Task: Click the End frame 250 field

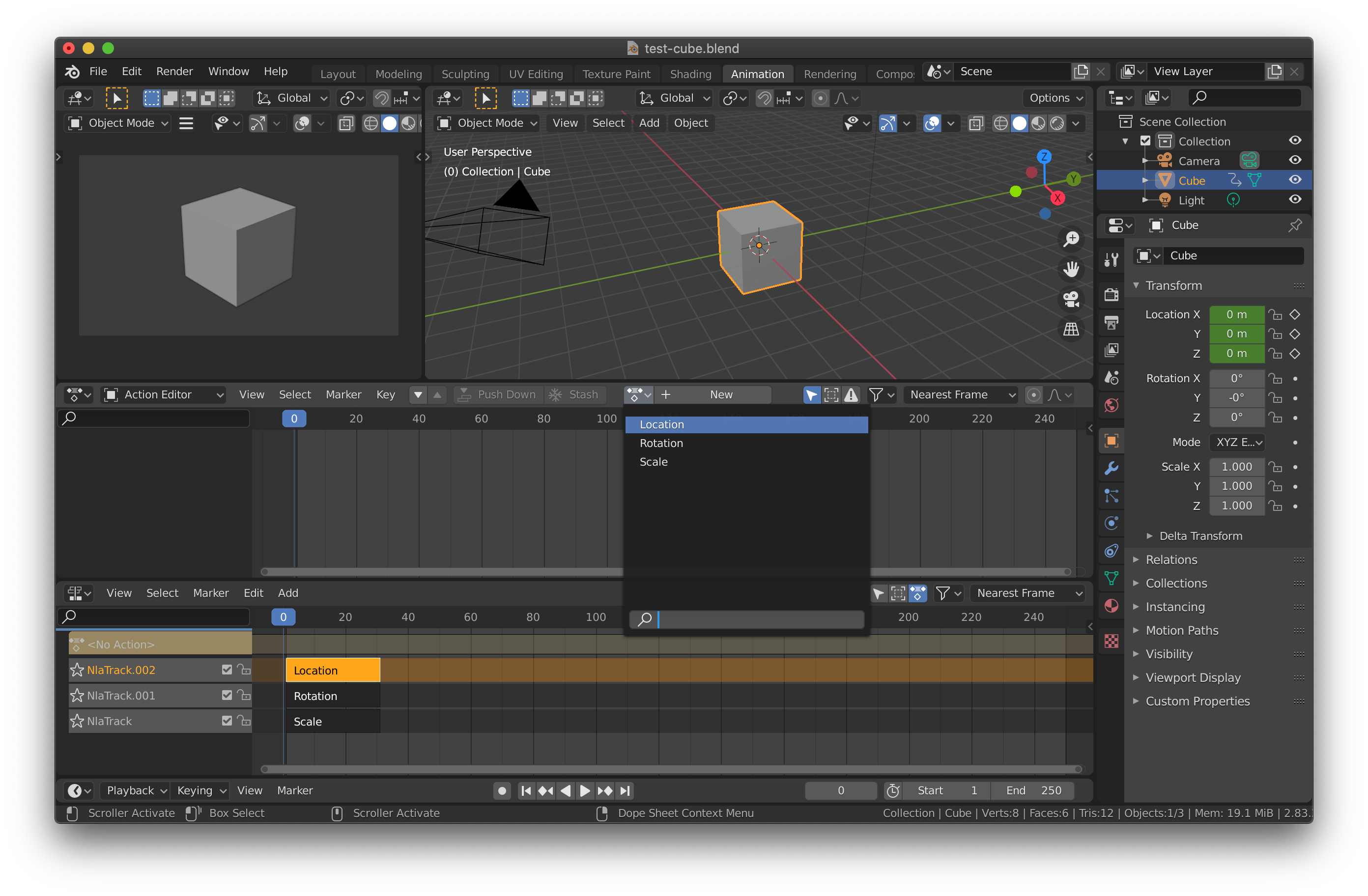Action: coord(1033,791)
